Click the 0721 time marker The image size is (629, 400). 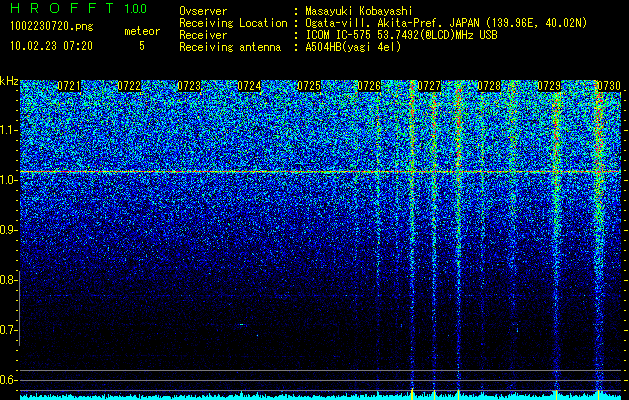(x=69, y=86)
